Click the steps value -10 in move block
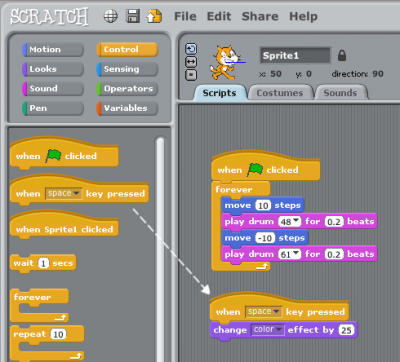The width and height of the screenshot is (400, 362). click(x=265, y=238)
